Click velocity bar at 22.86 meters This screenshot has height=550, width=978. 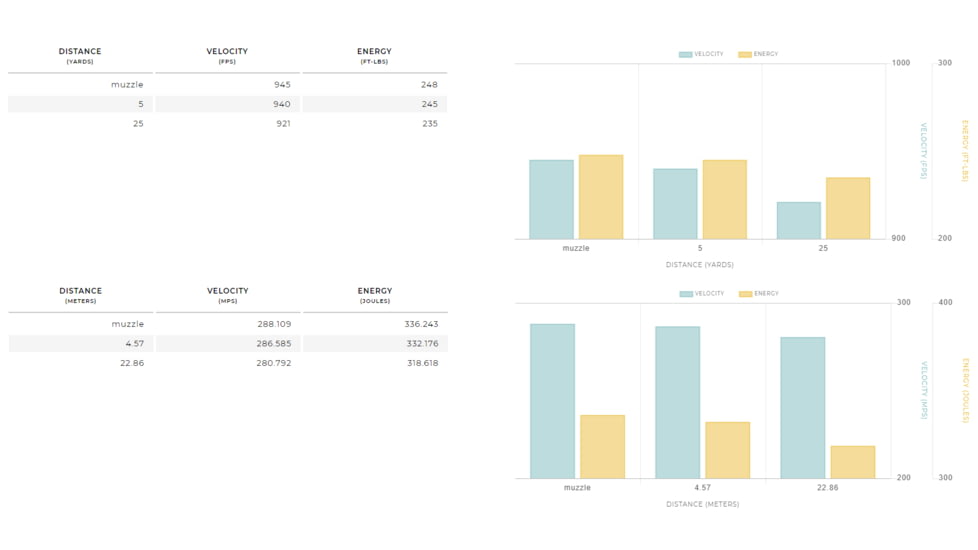(x=802, y=407)
